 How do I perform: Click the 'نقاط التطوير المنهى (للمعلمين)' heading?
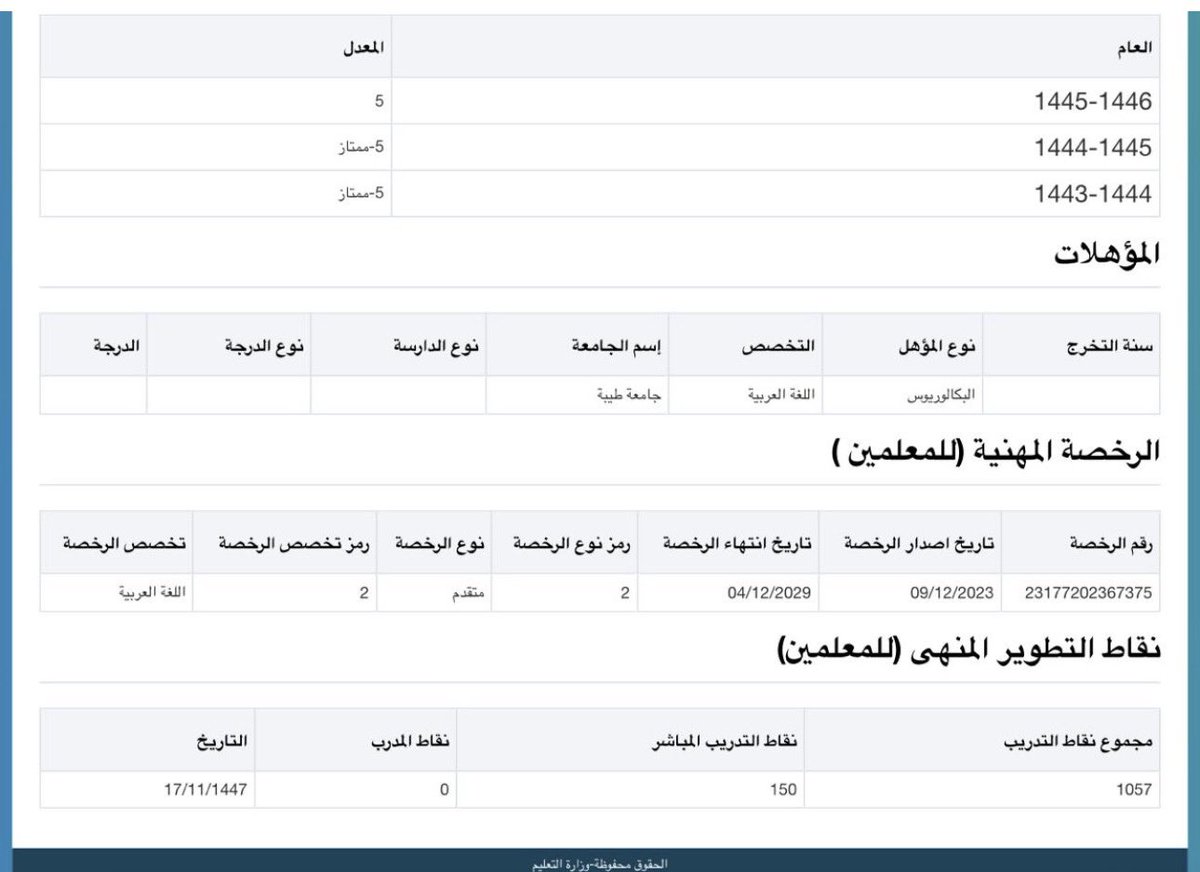(968, 649)
